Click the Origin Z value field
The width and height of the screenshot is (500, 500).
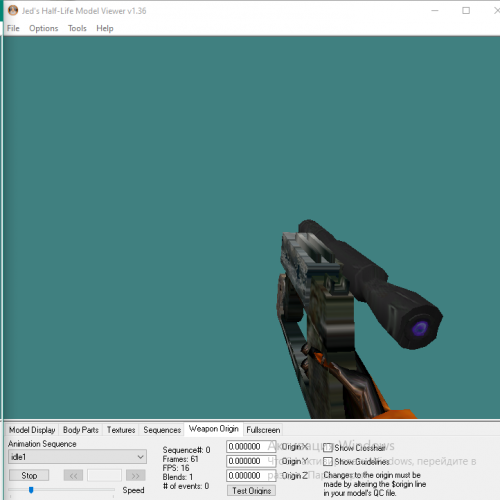251,476
